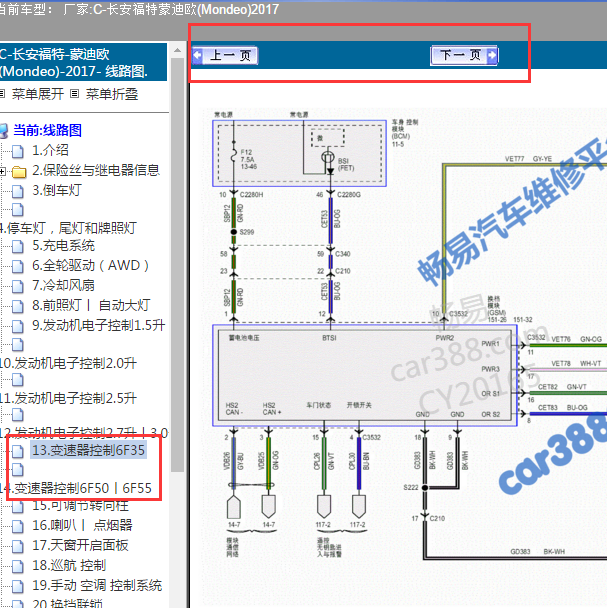Click page icon beside 9.发动机电子控制1.5升
607x608 pixels.
pyautogui.click(x=17, y=326)
